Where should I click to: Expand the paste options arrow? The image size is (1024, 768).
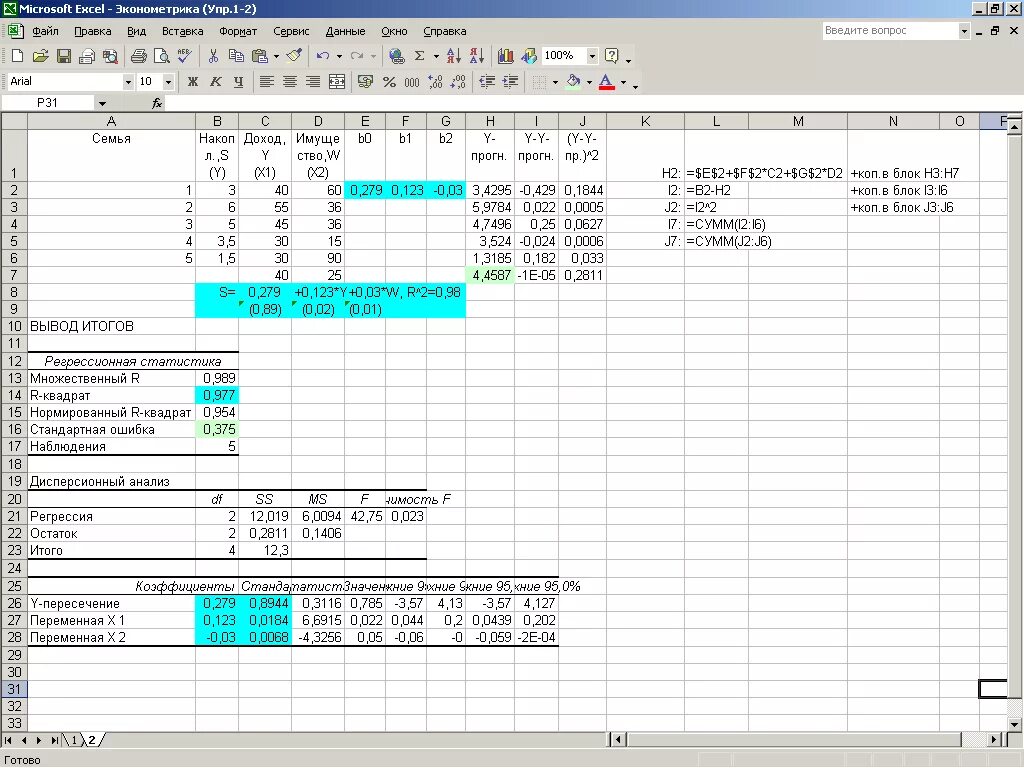[x=276, y=56]
